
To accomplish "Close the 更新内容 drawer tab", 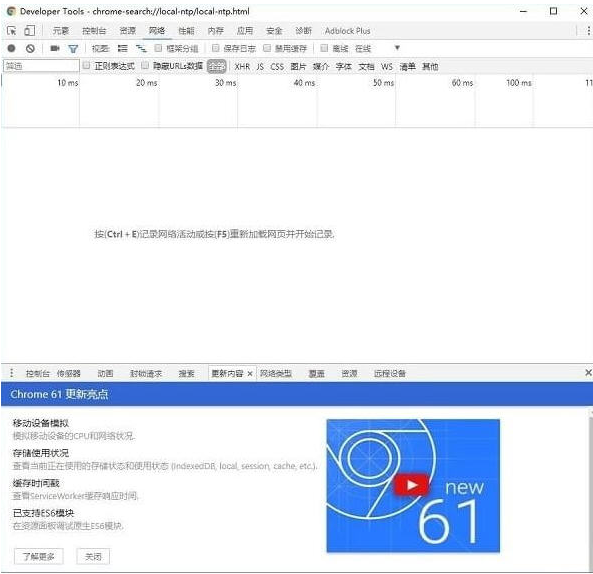I will click(x=250, y=374).
